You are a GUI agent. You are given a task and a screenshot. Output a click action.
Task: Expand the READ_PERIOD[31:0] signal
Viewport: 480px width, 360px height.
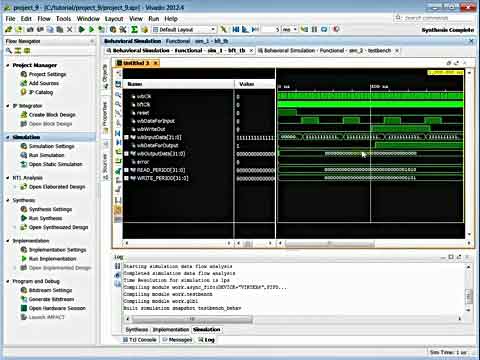coord(126,170)
